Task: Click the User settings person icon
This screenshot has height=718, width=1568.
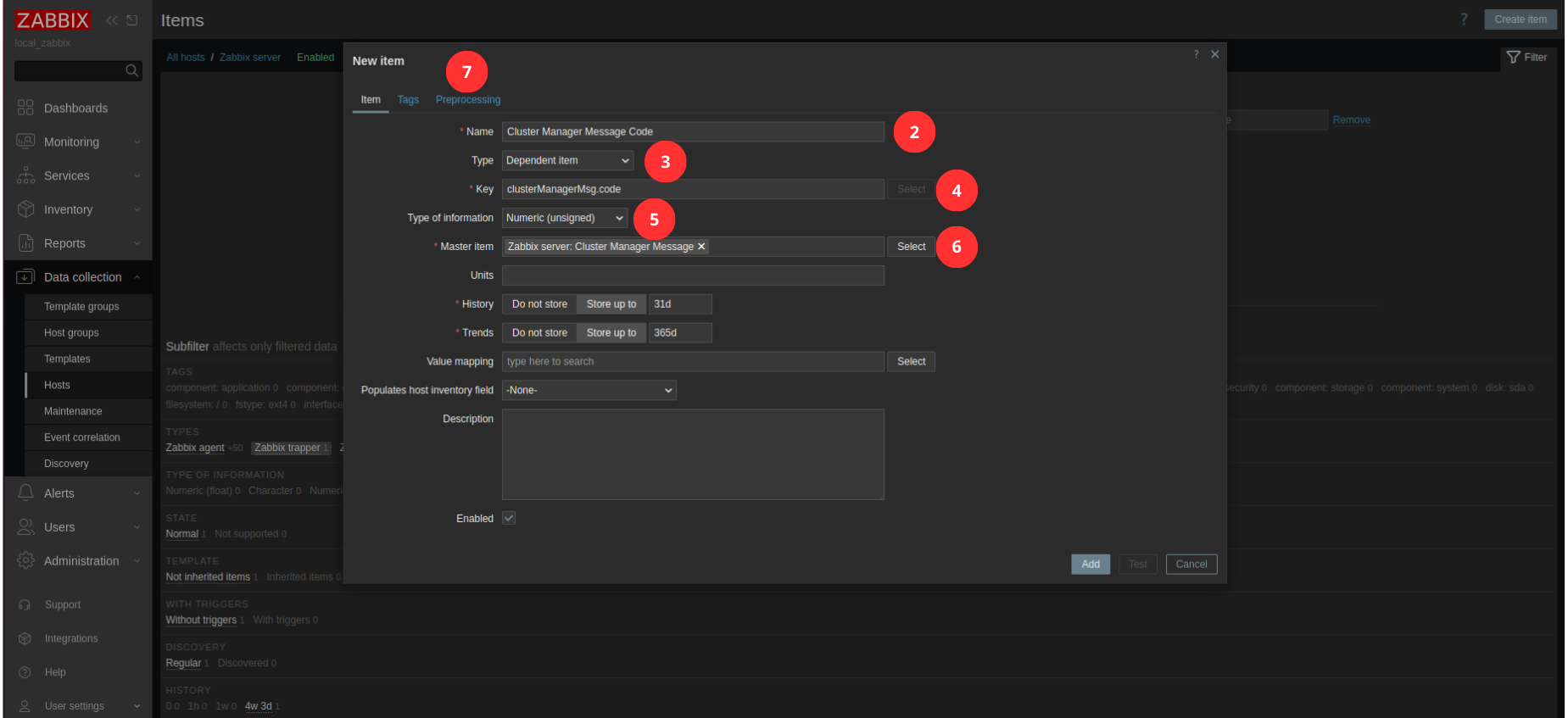Action: coord(25,706)
